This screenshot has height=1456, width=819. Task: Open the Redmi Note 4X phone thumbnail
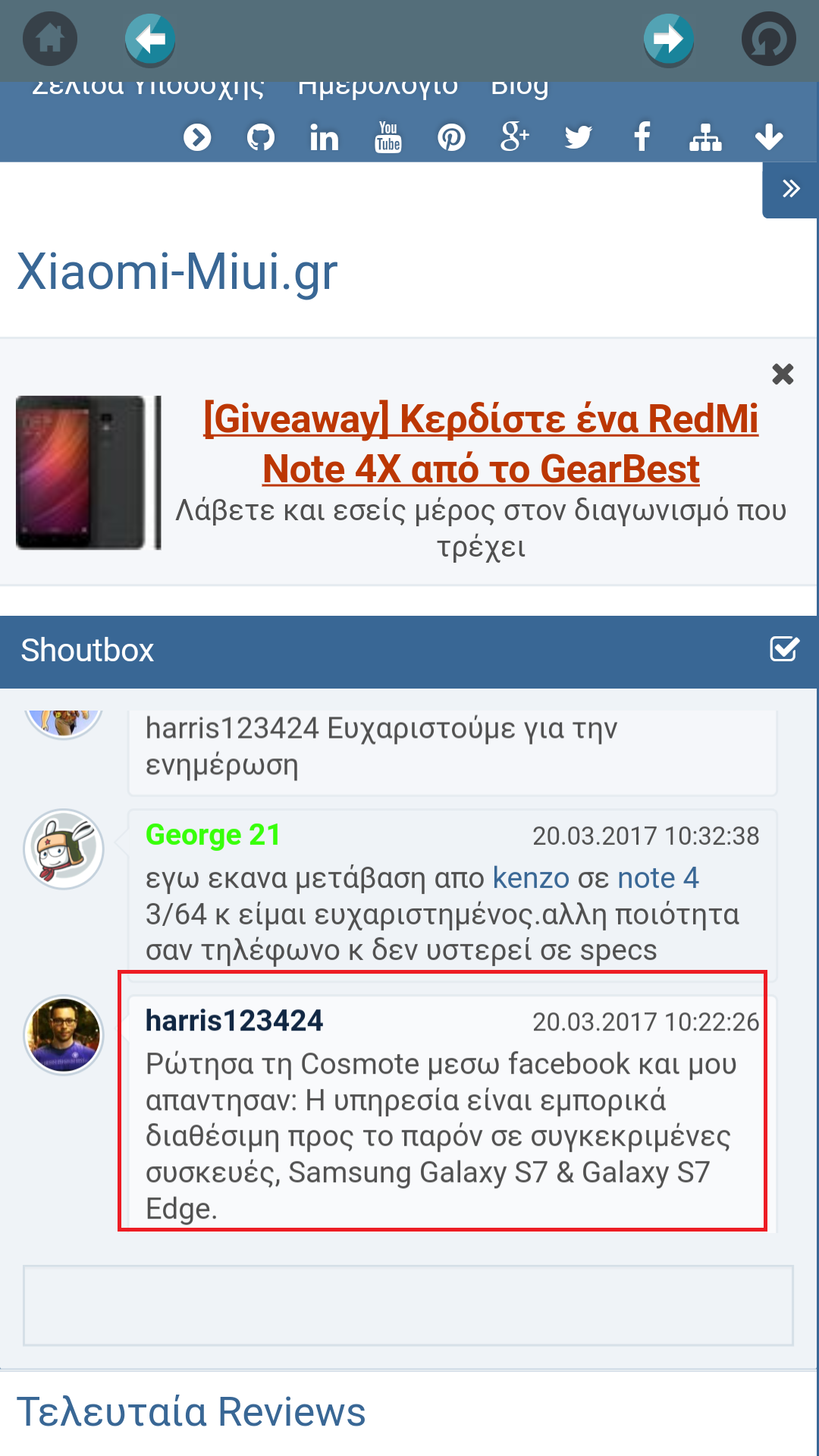click(89, 472)
